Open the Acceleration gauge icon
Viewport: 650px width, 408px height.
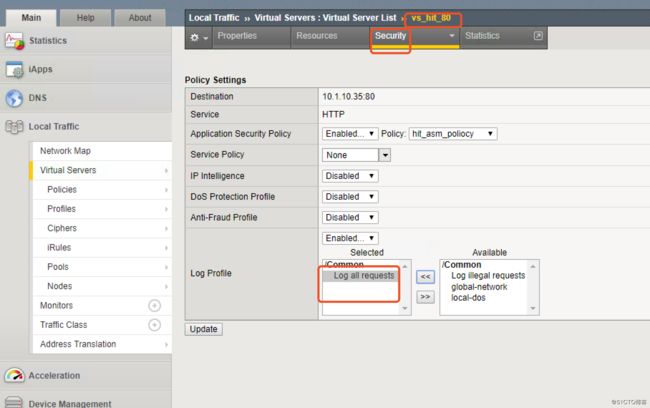(x=15, y=375)
